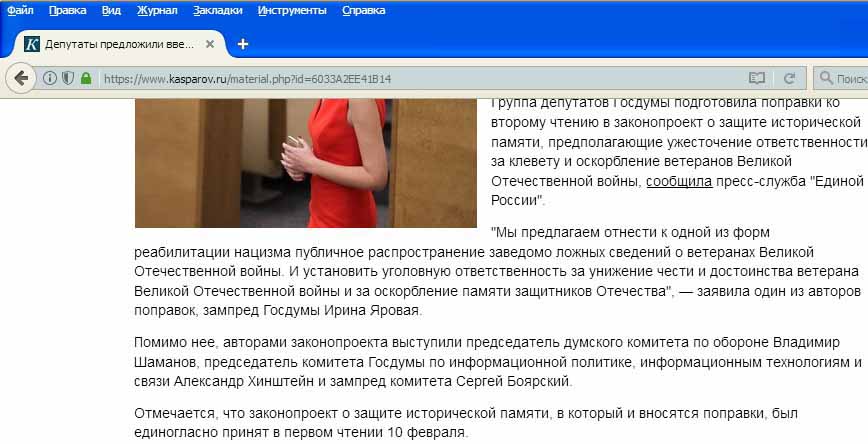Open the Правка menu
This screenshot has width=868, height=444.
coord(68,11)
